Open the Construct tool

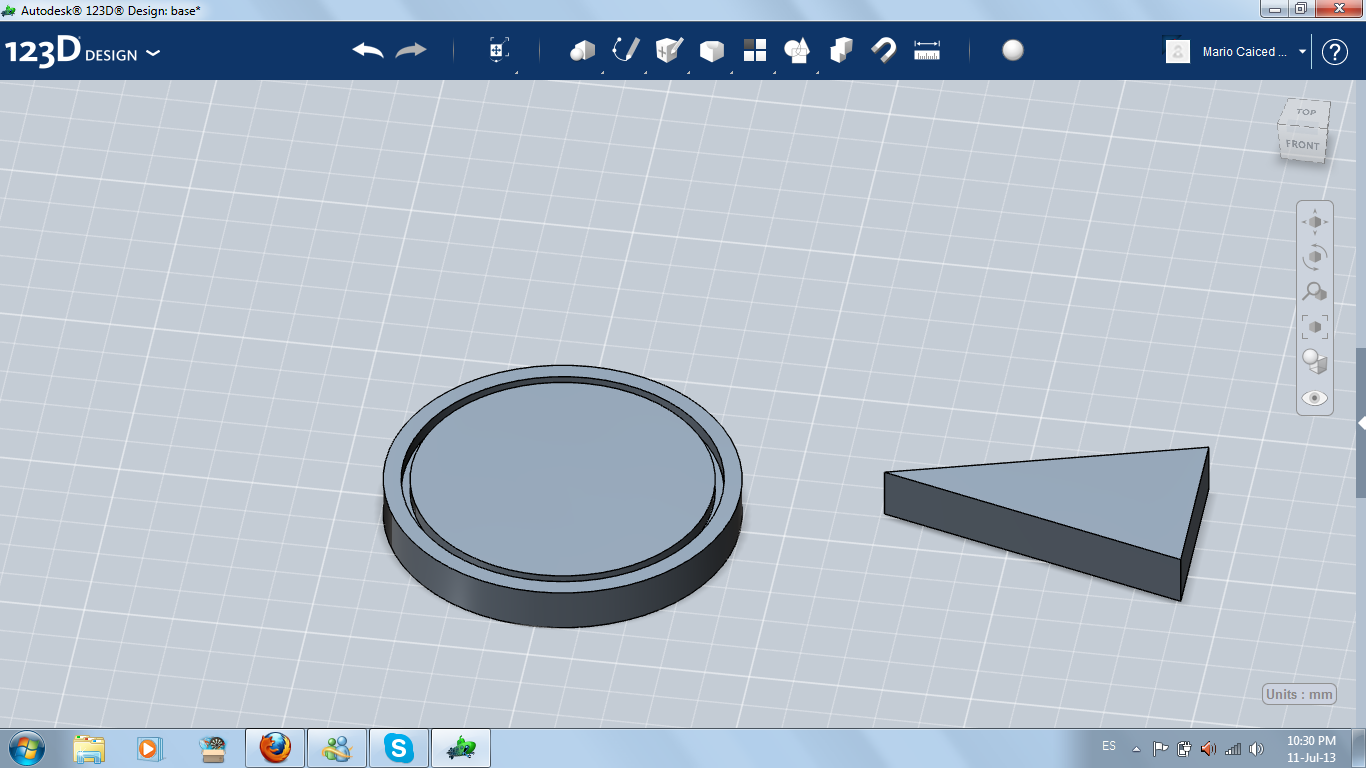click(x=668, y=50)
